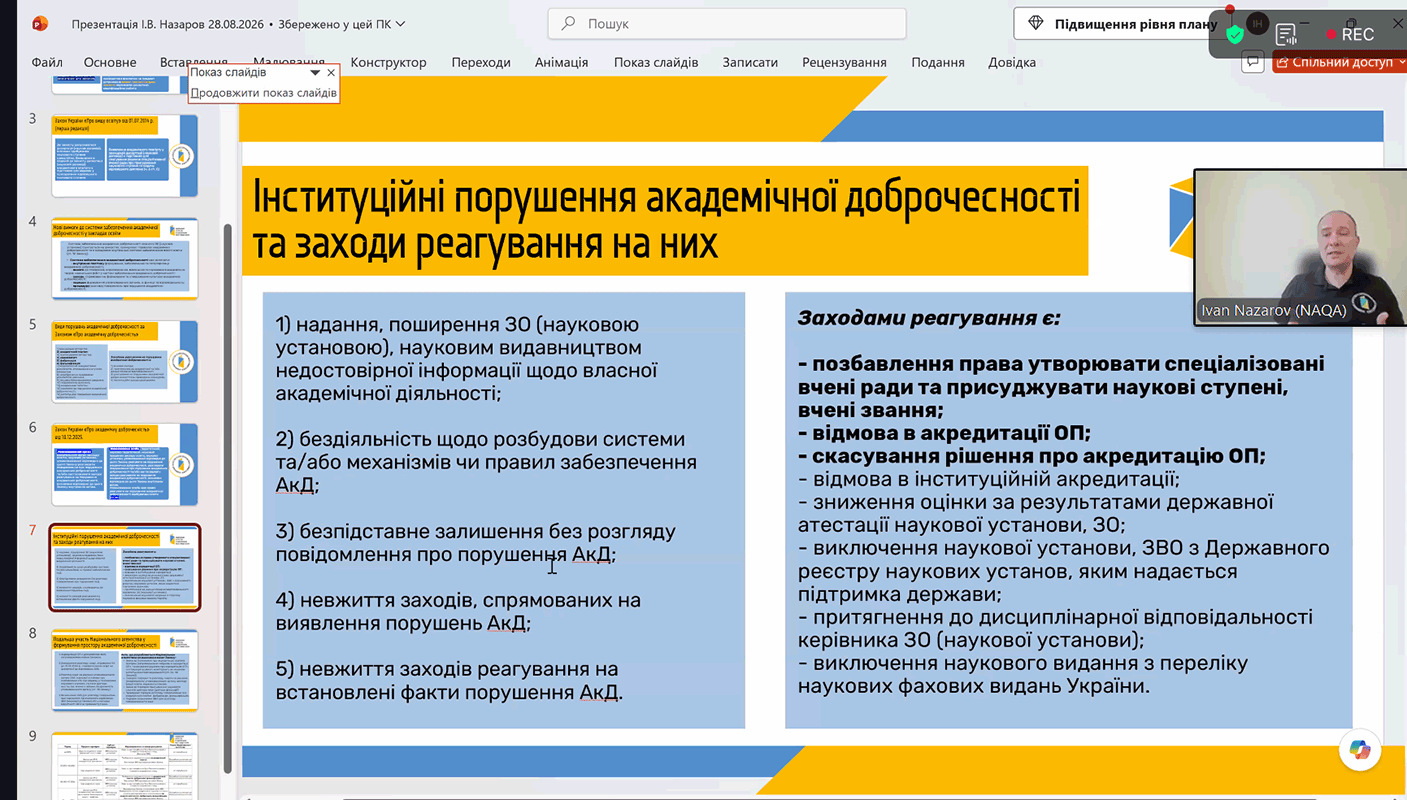This screenshot has height=800, width=1407.
Task: Click the text '- виключення наукової установи, ЗВО з Державного'
Action: click(1064, 548)
